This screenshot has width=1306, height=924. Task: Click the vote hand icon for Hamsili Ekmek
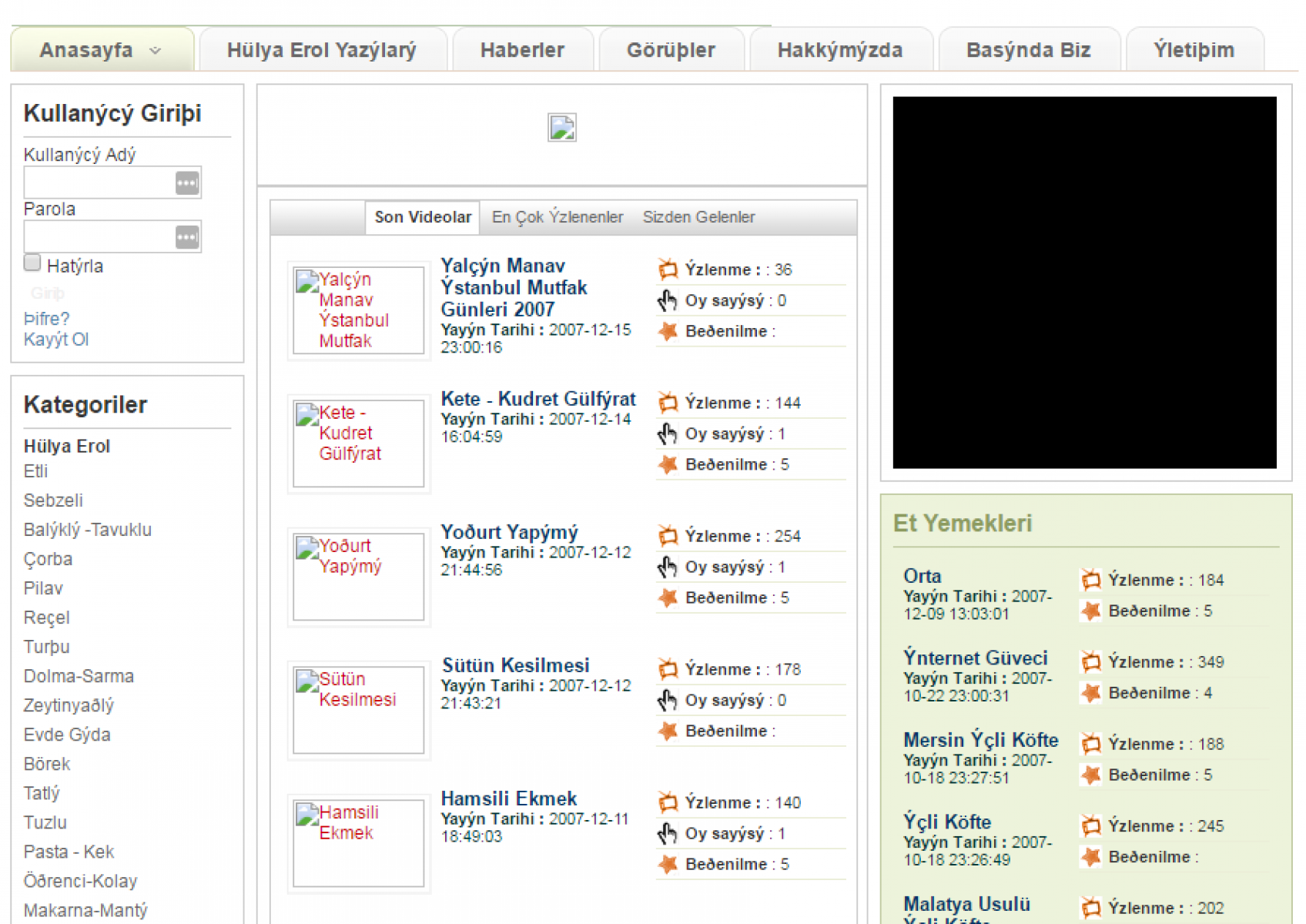tap(668, 834)
